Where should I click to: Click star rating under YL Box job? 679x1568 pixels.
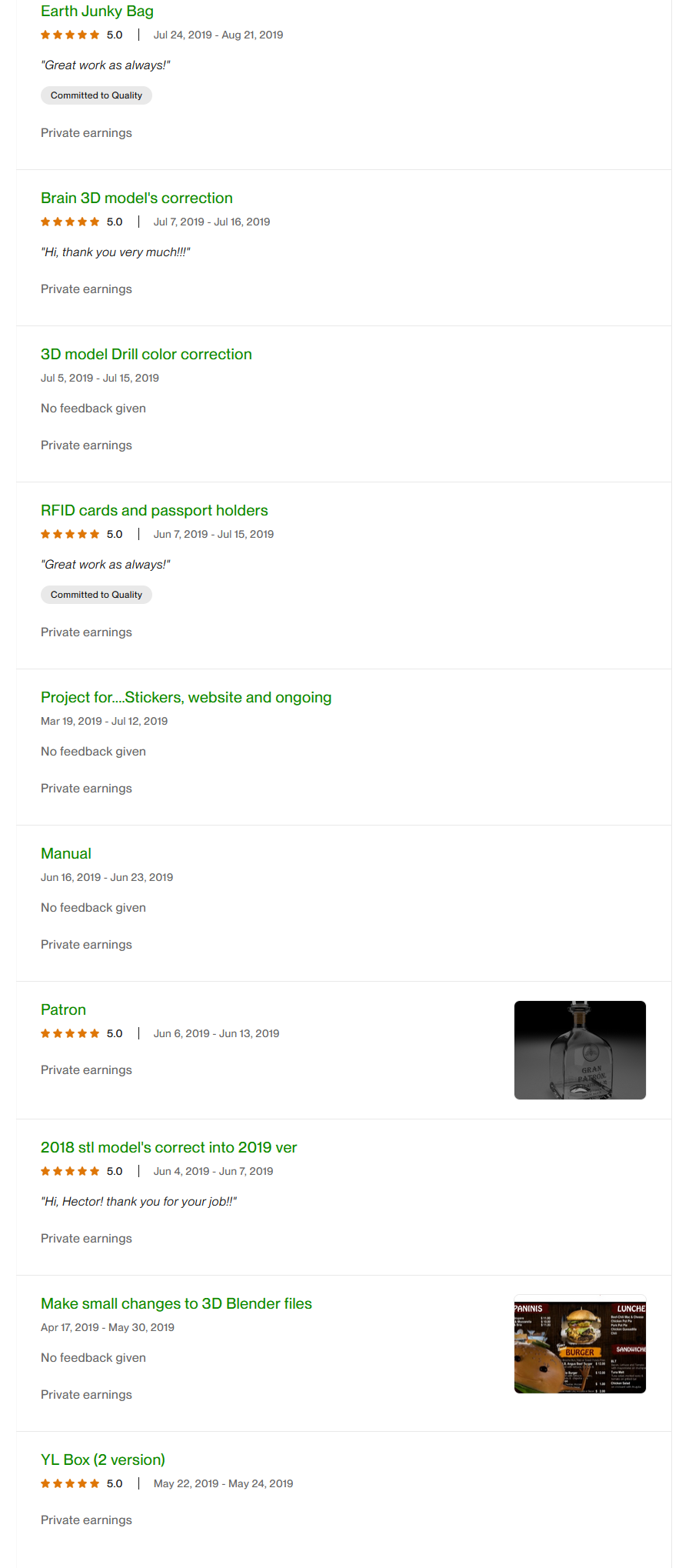click(x=70, y=1484)
